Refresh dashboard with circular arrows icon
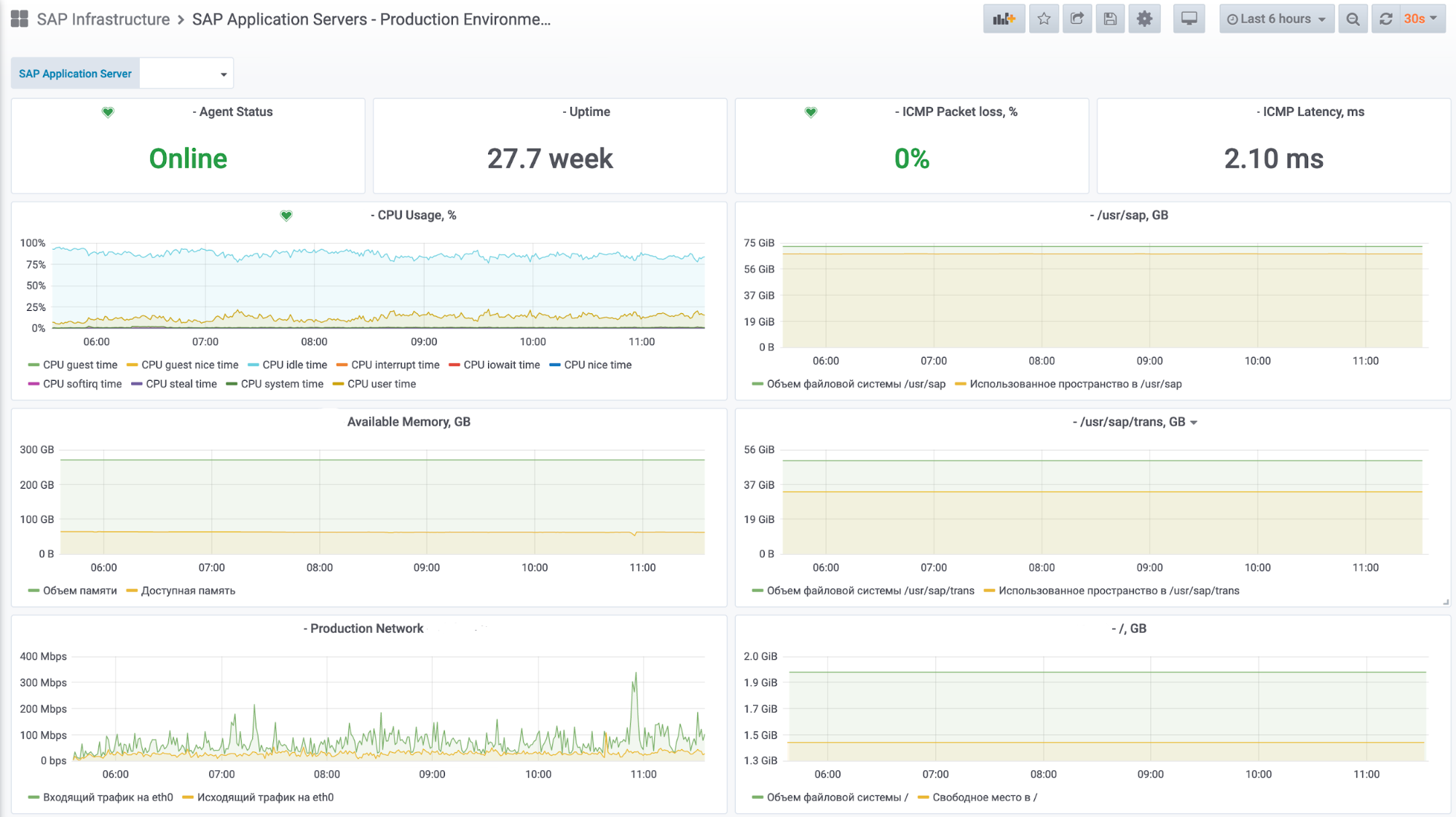1456x817 pixels. [1386, 19]
